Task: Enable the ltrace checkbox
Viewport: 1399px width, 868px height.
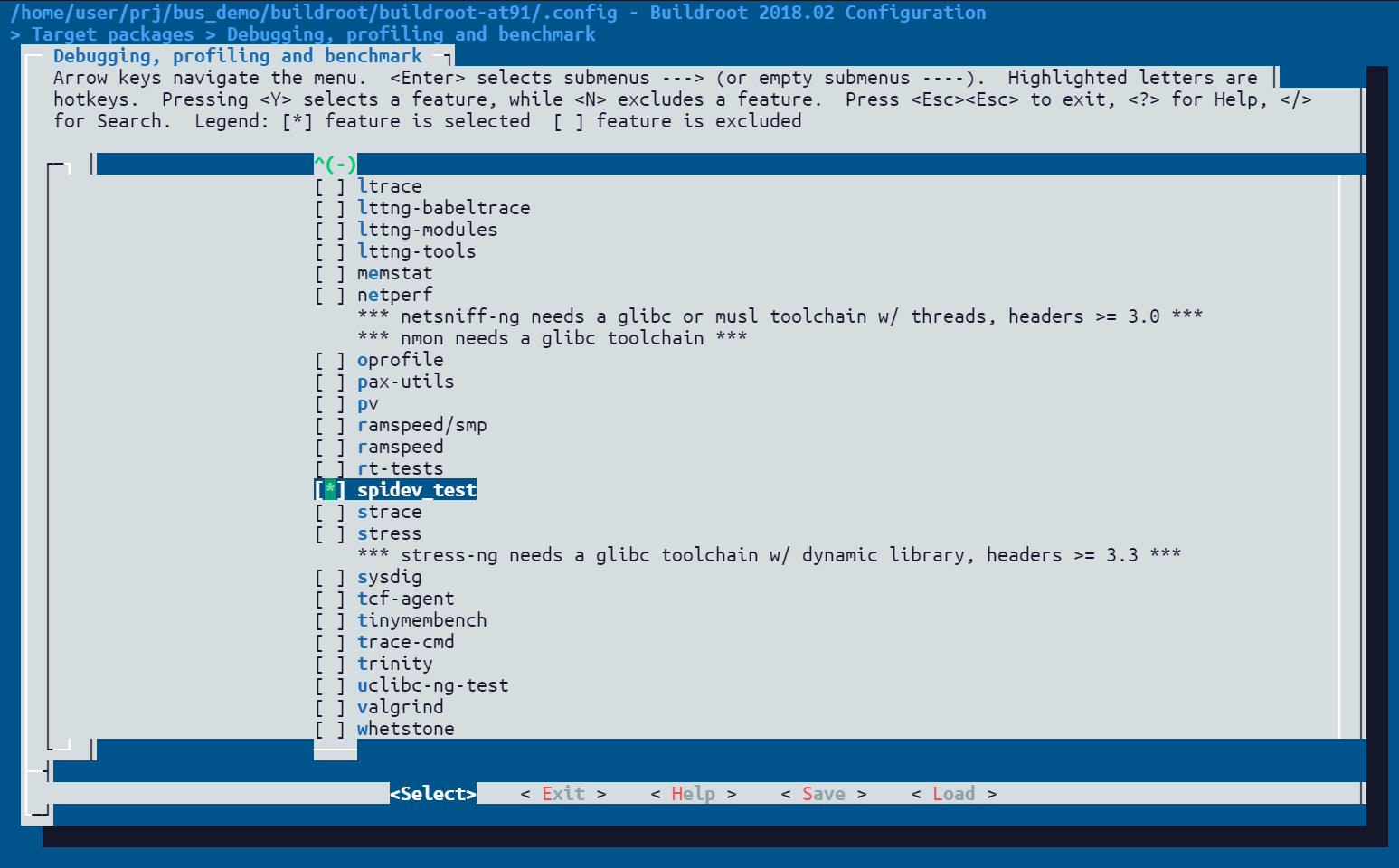Action: coord(330,186)
